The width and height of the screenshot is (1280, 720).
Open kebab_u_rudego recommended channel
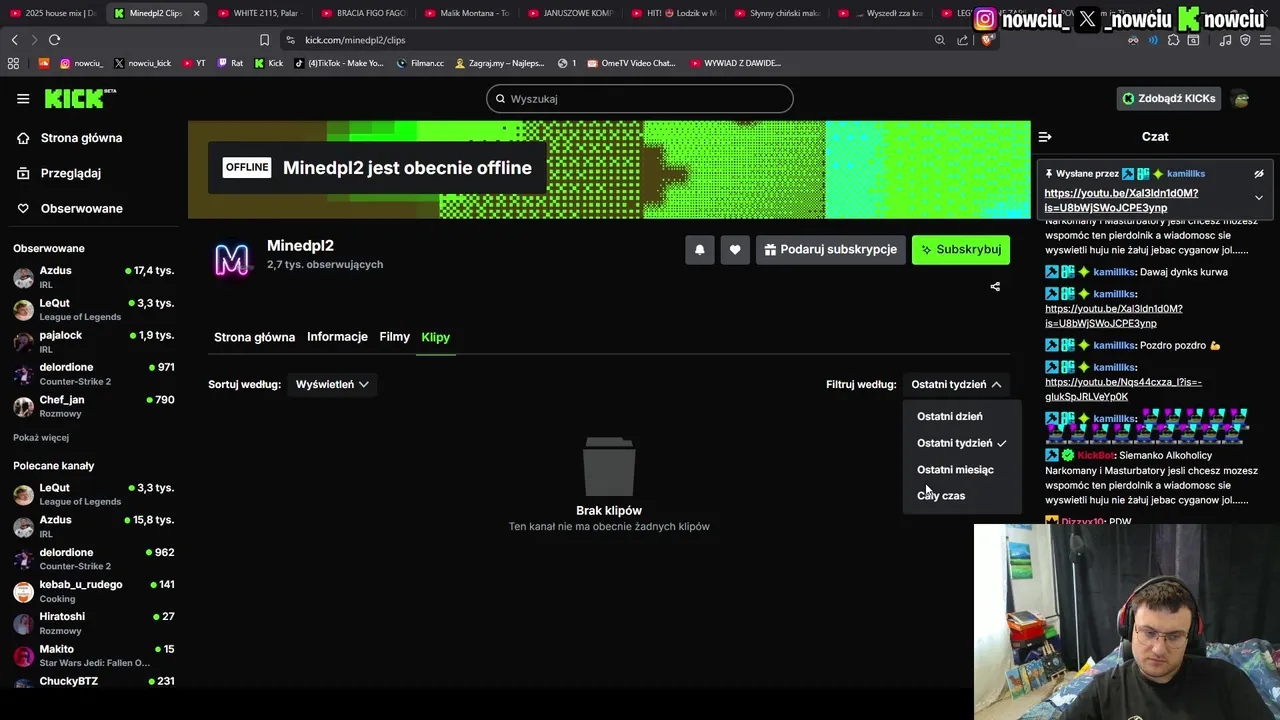tap(94, 591)
